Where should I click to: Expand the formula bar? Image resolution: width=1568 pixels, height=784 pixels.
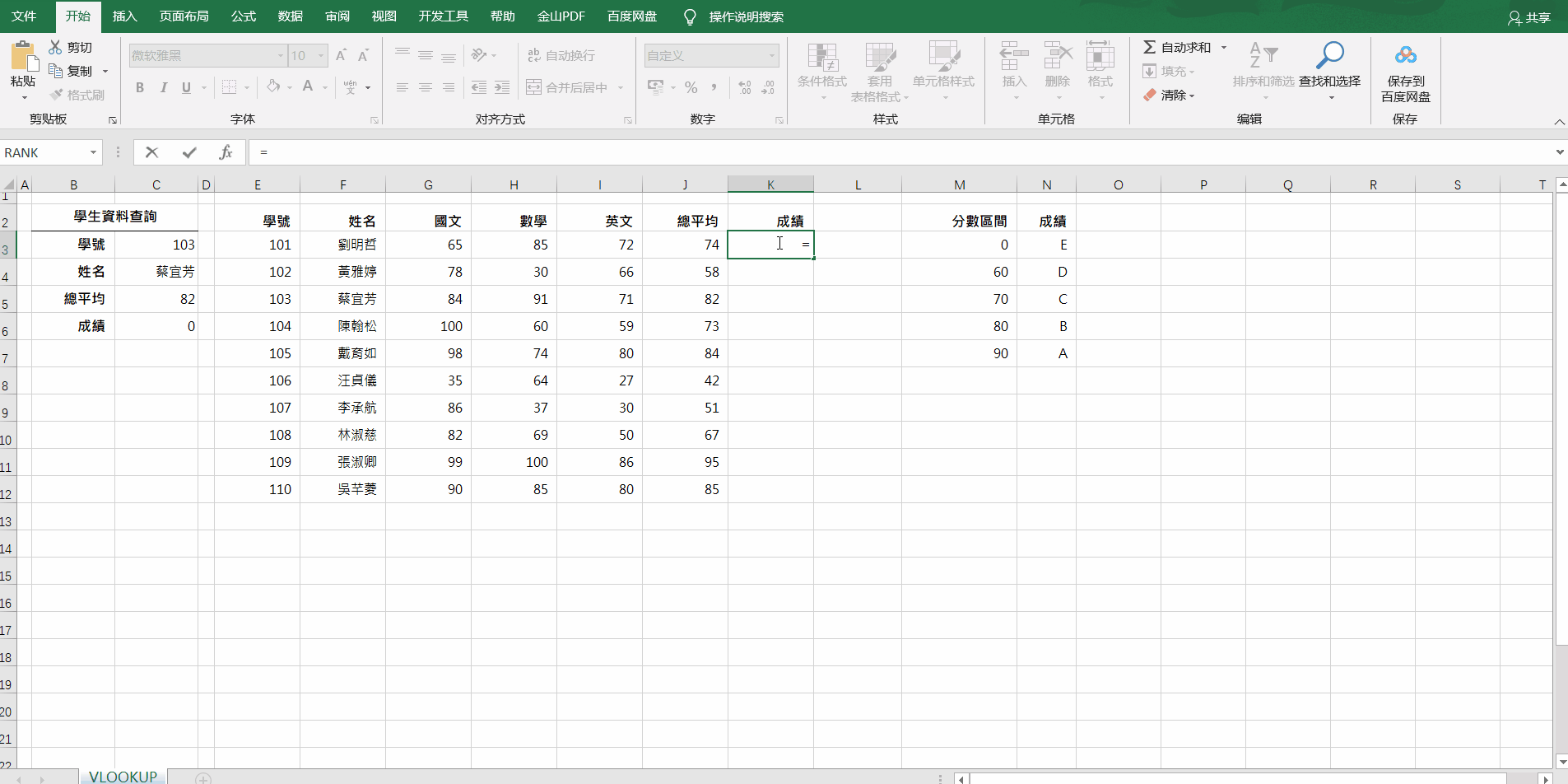[1559, 152]
